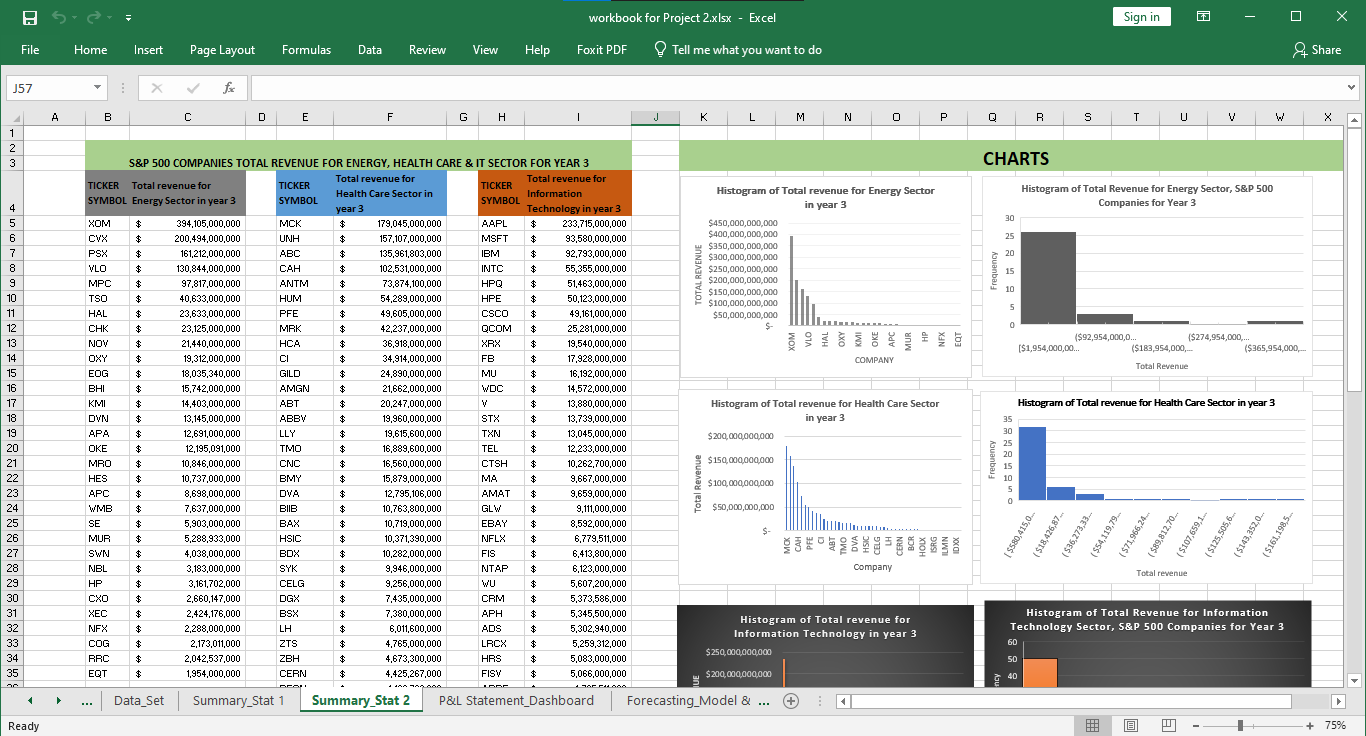The width and height of the screenshot is (1366, 736).
Task: Open the File menu
Action: pyautogui.click(x=30, y=50)
